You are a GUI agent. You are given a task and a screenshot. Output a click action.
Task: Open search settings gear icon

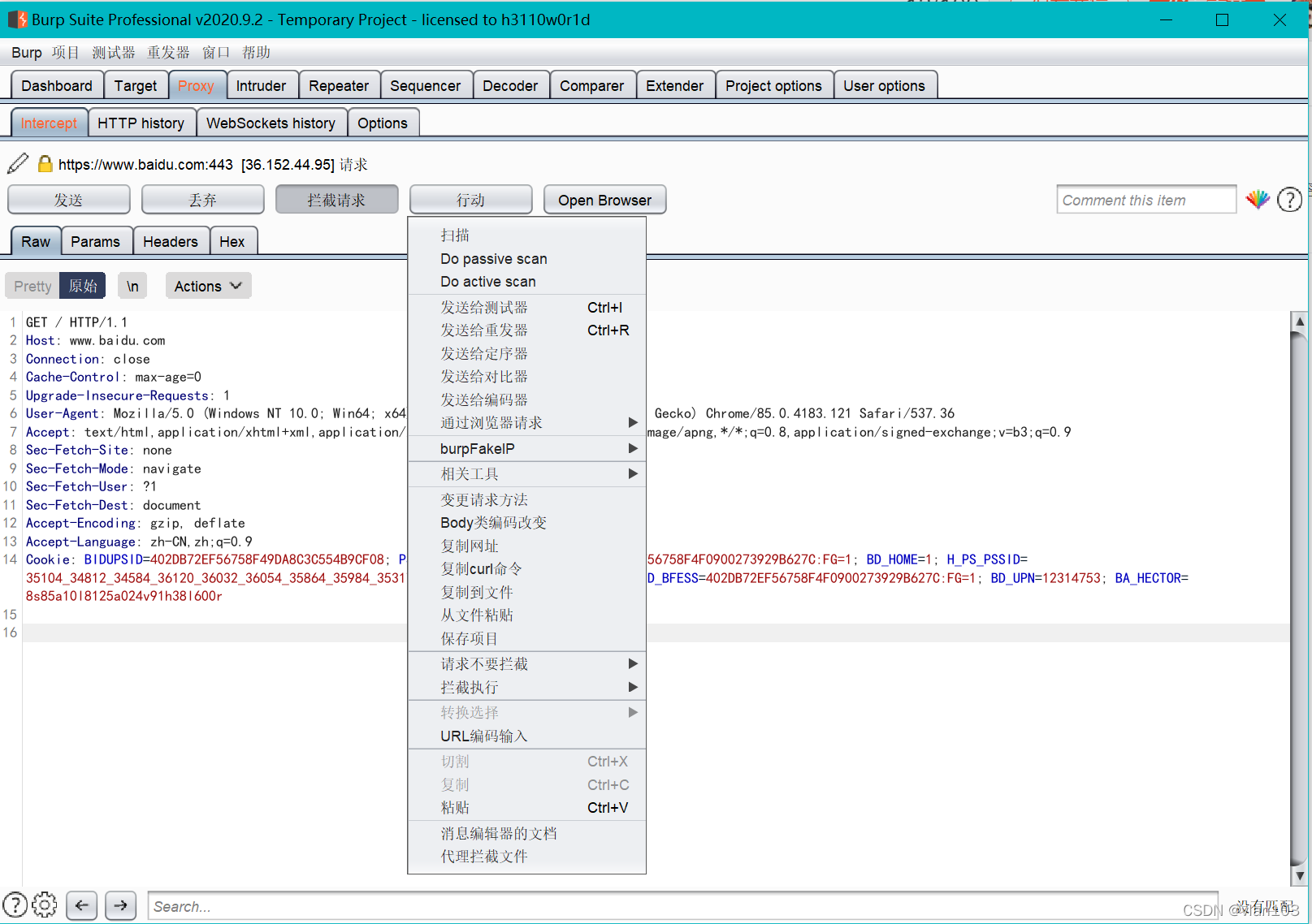coord(45,905)
